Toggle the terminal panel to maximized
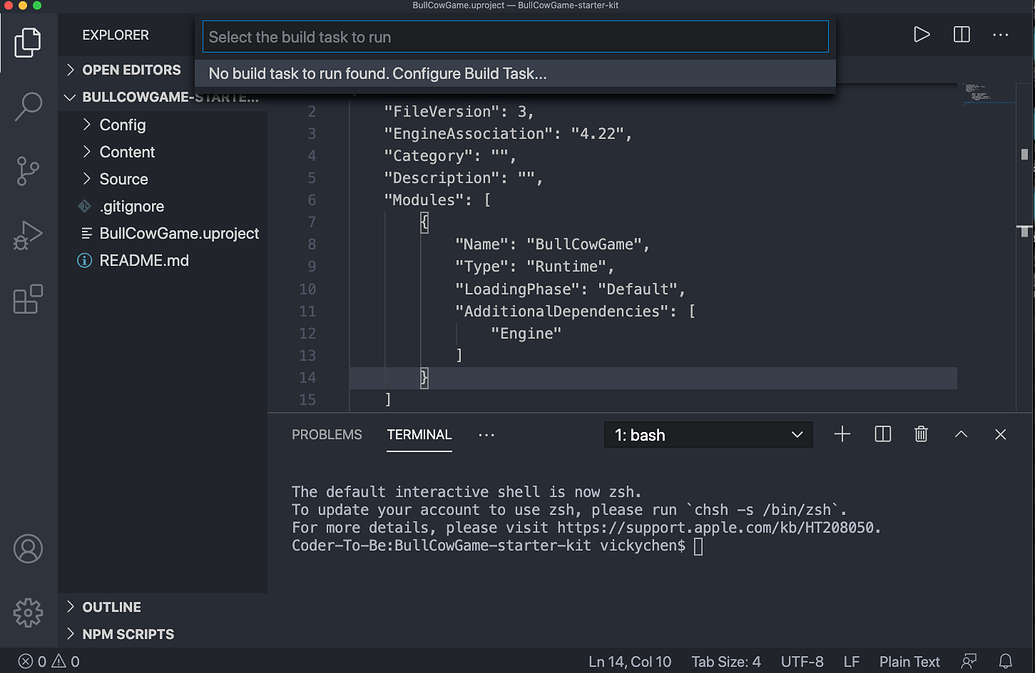The image size is (1035, 673). click(960, 434)
